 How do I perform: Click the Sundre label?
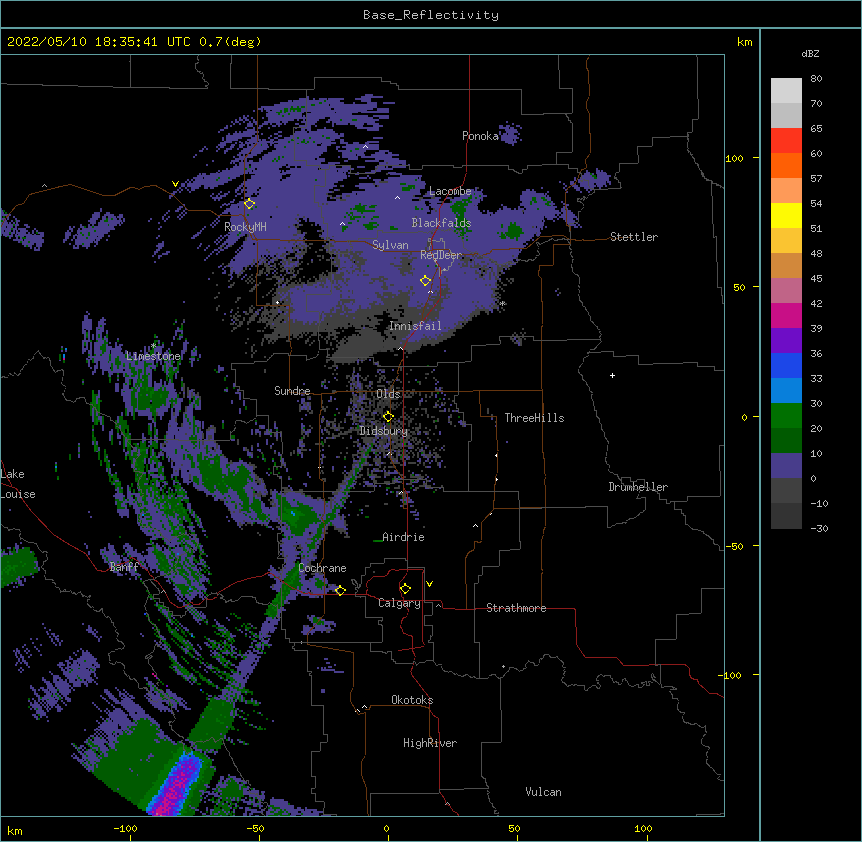pyautogui.click(x=292, y=391)
